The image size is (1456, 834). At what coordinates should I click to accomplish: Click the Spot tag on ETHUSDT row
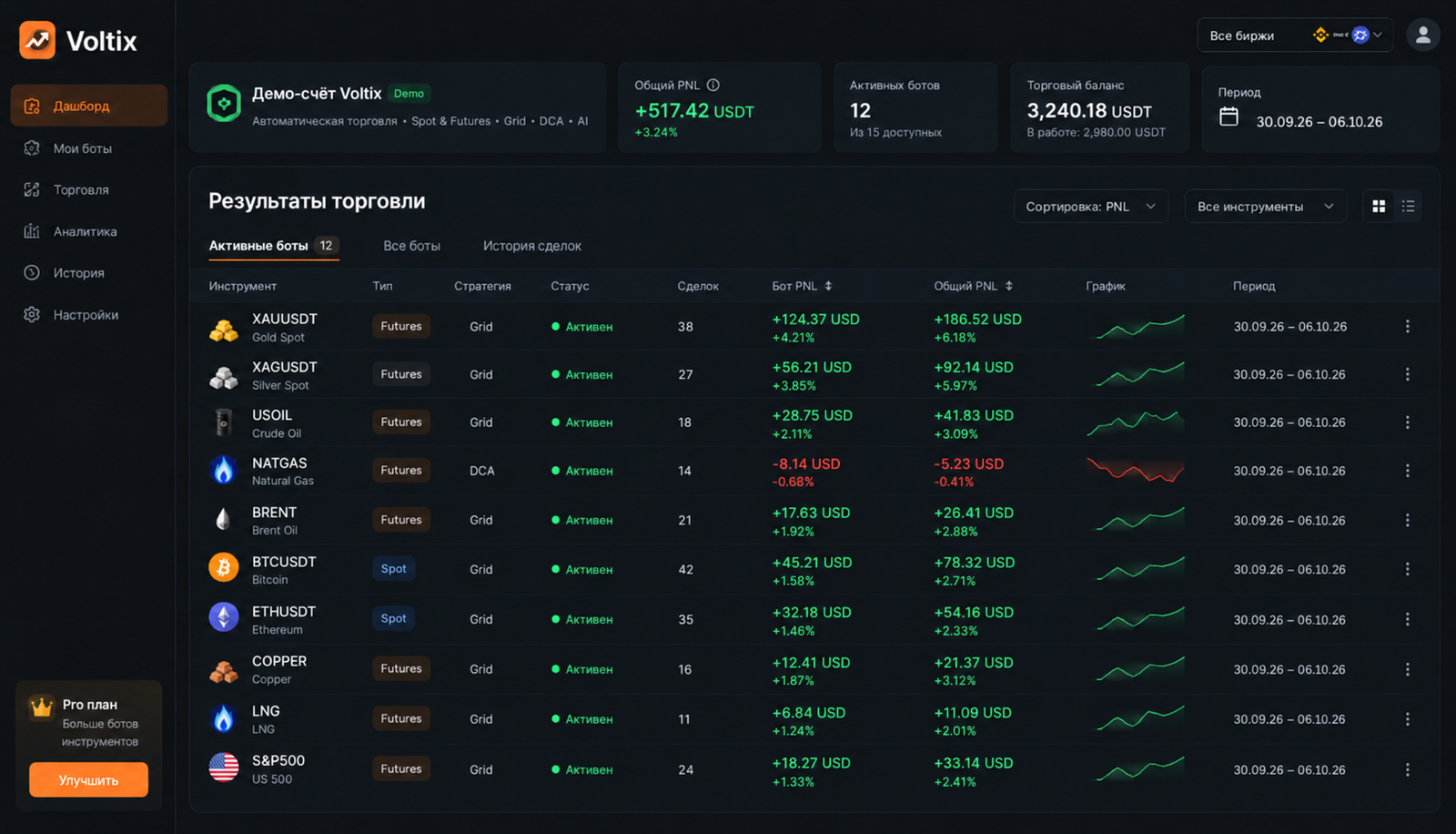tap(394, 618)
